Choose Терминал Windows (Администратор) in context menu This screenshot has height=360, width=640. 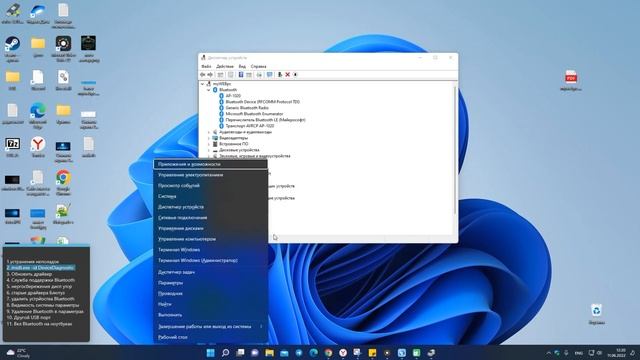coord(211,260)
